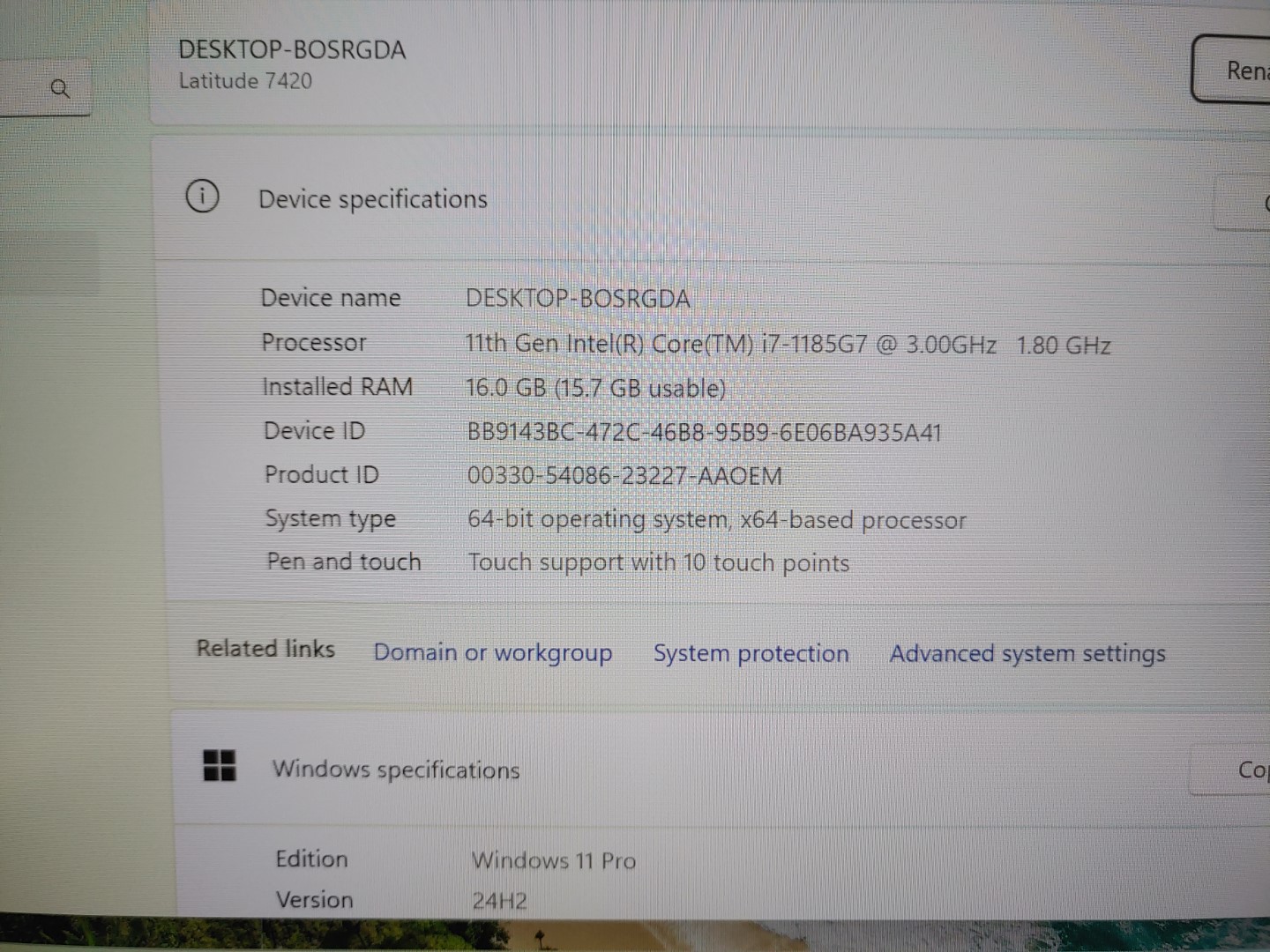Viewport: 1270px width, 952px height.
Task: Click the info icon beside Device specifications
Action: (x=202, y=197)
